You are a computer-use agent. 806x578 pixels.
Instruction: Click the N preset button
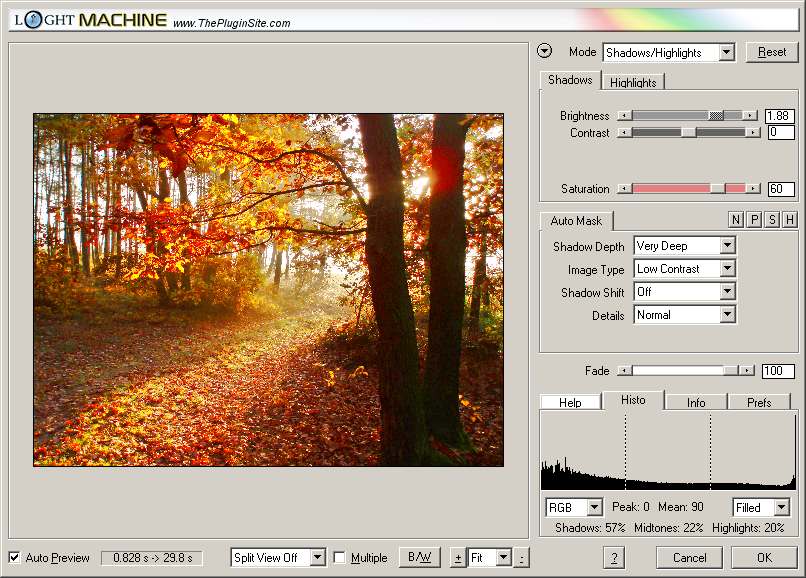tap(736, 220)
